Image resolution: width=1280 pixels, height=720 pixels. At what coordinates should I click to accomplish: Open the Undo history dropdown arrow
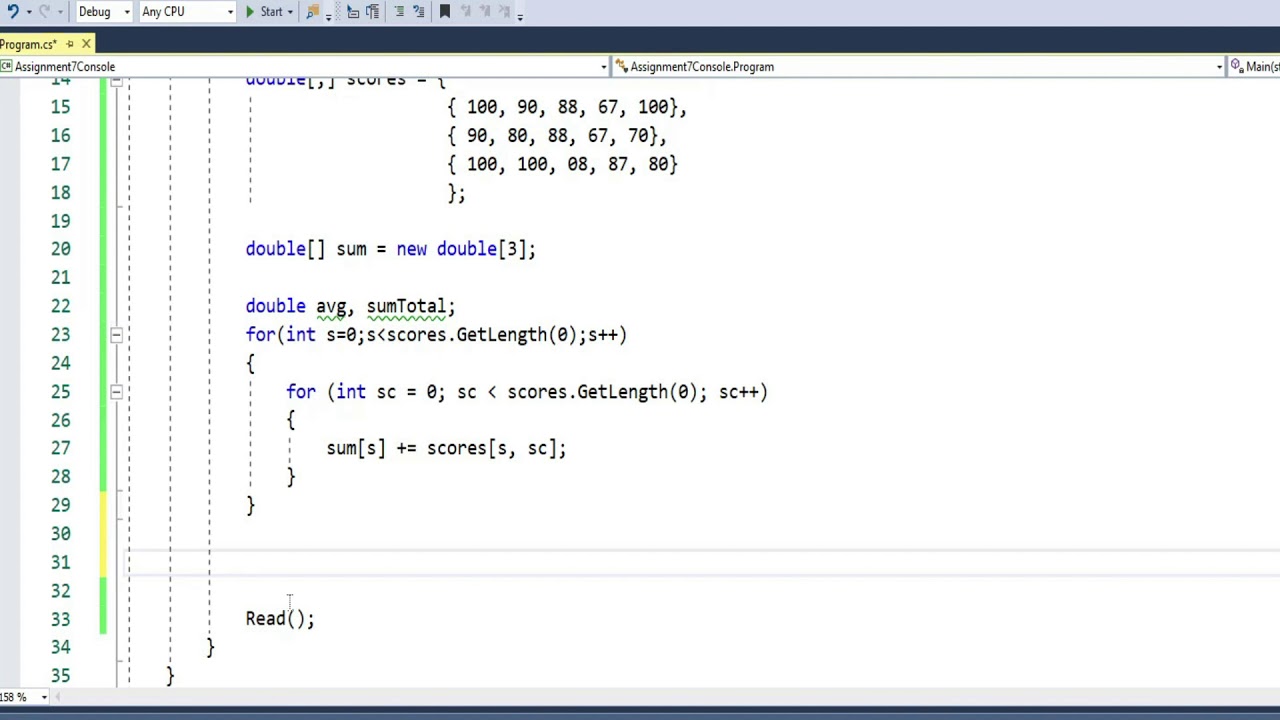pos(28,12)
